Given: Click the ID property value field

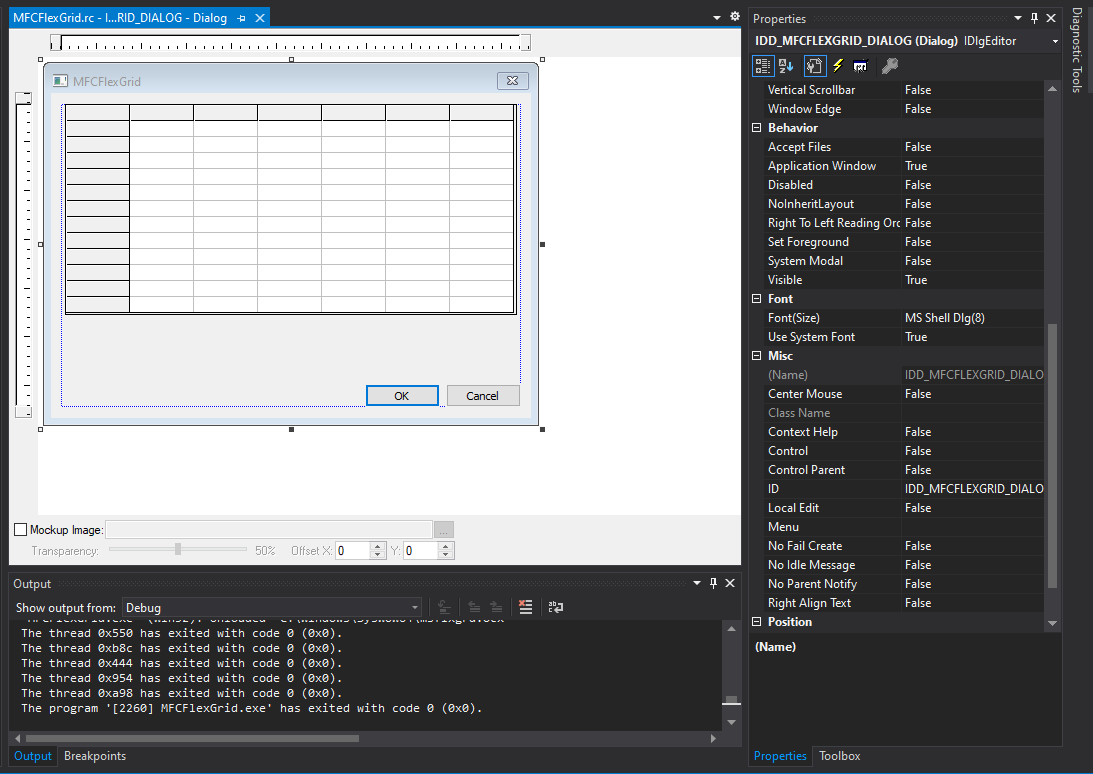Looking at the screenshot, I should point(973,489).
